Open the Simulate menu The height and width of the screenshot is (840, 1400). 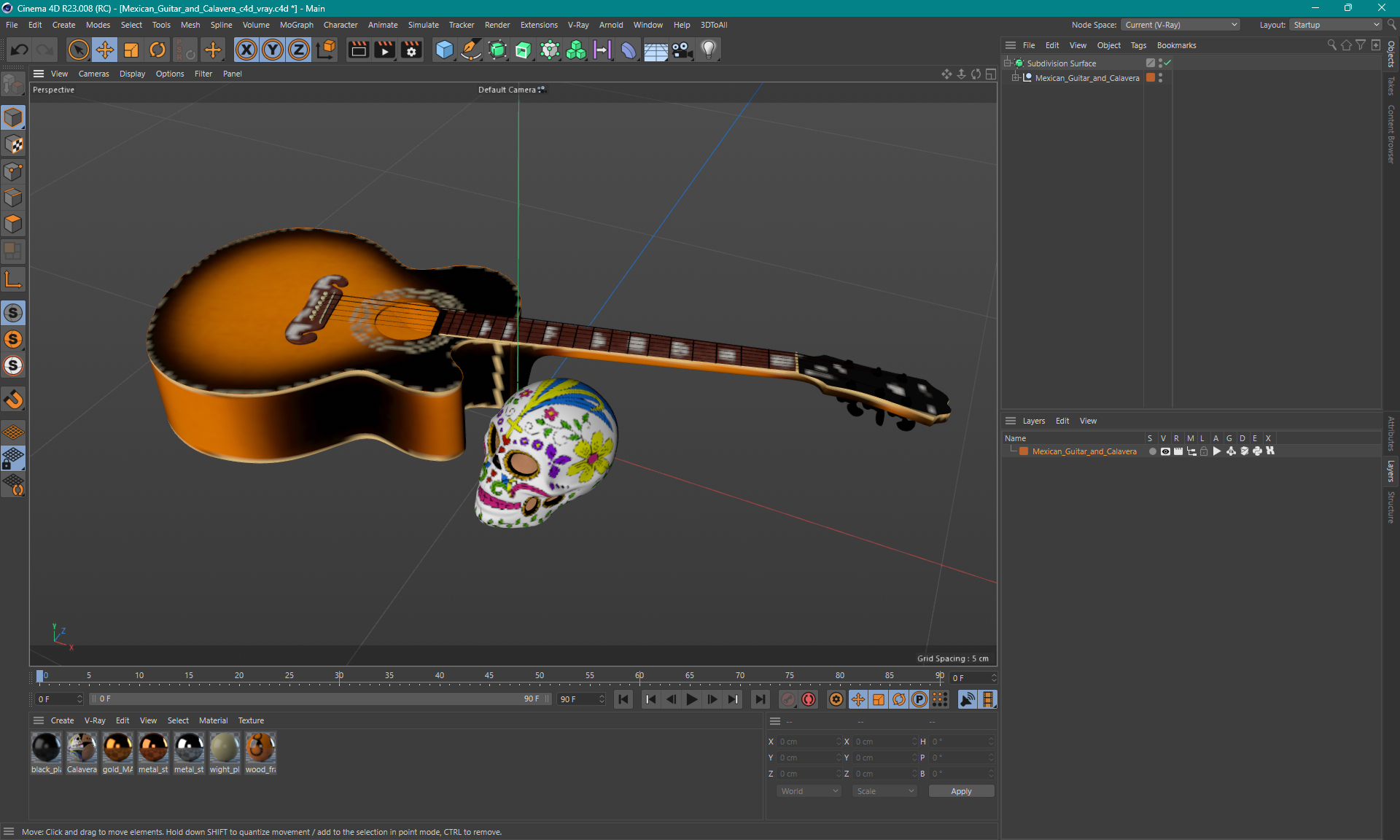tap(423, 25)
